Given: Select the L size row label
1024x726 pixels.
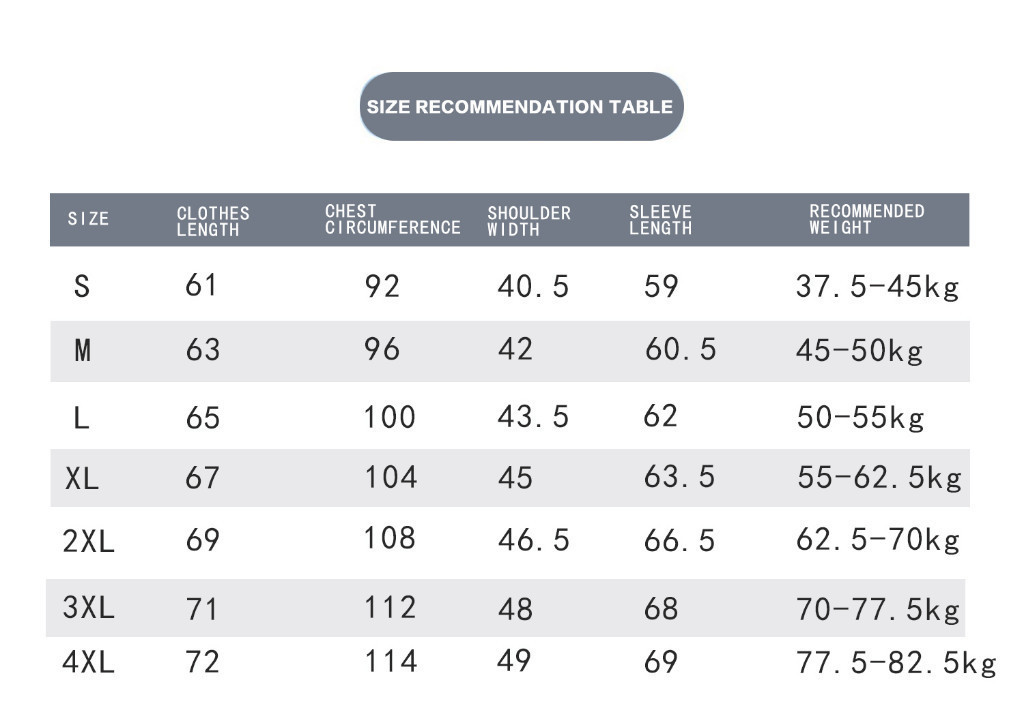Looking at the screenshot, I should point(81,417).
